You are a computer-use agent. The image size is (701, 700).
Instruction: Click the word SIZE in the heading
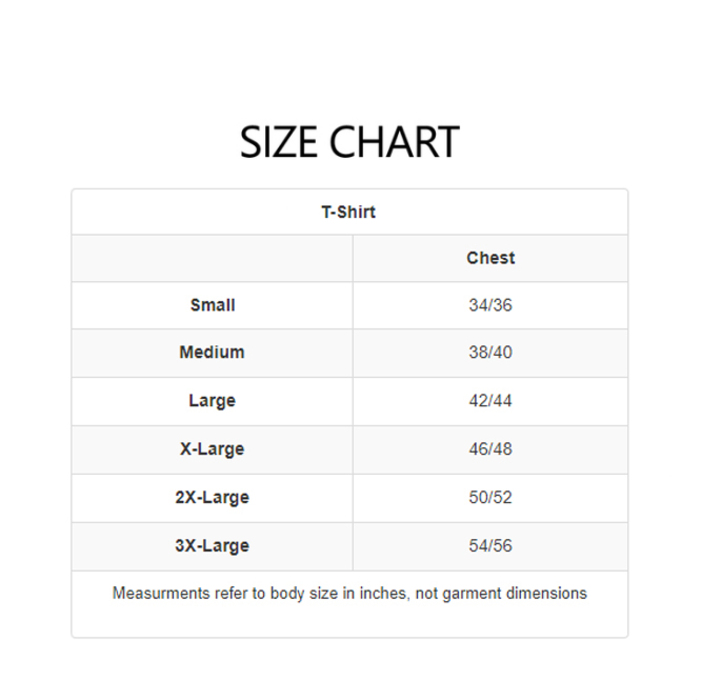[278, 143]
